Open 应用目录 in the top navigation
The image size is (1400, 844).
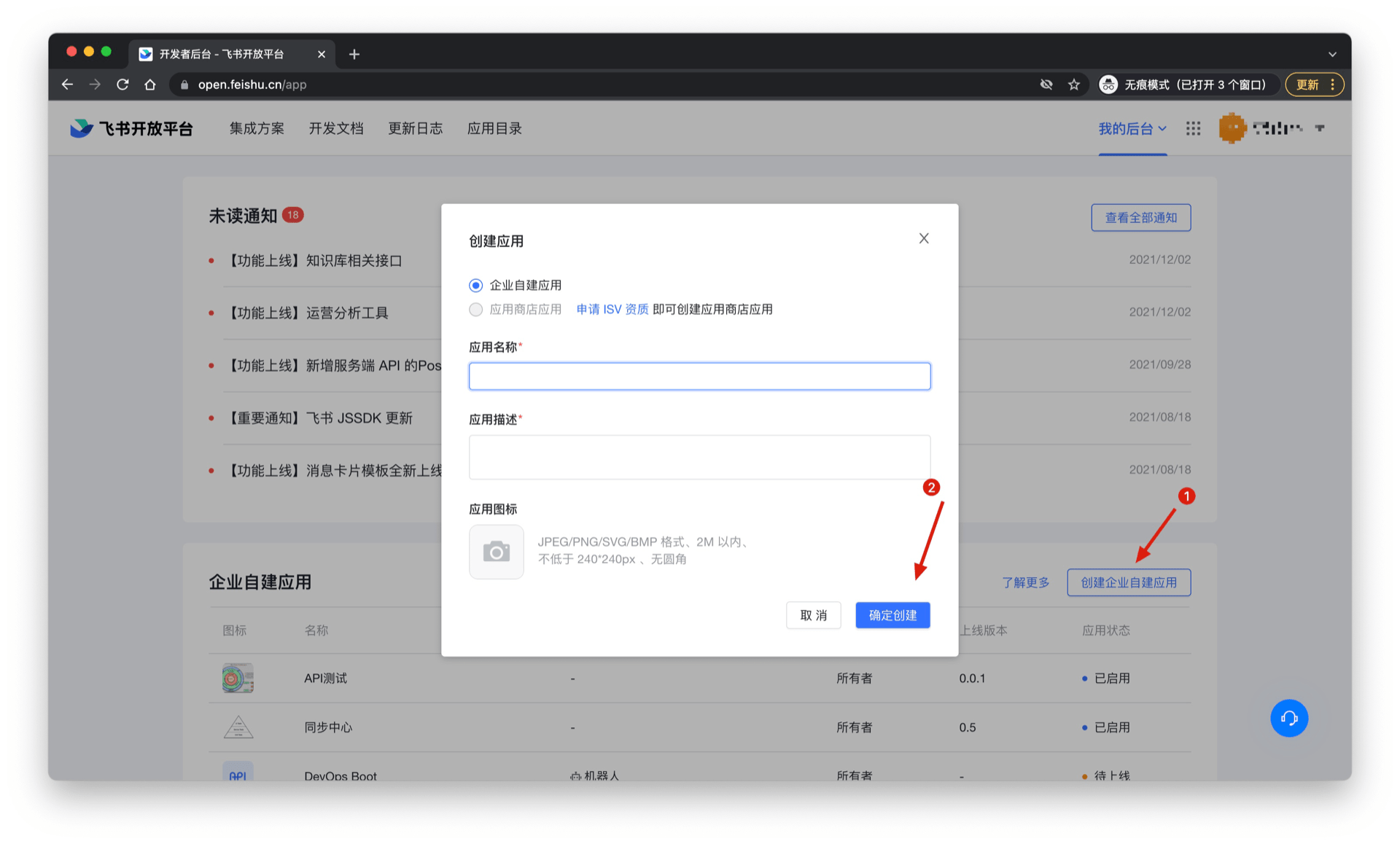pyautogui.click(x=494, y=128)
